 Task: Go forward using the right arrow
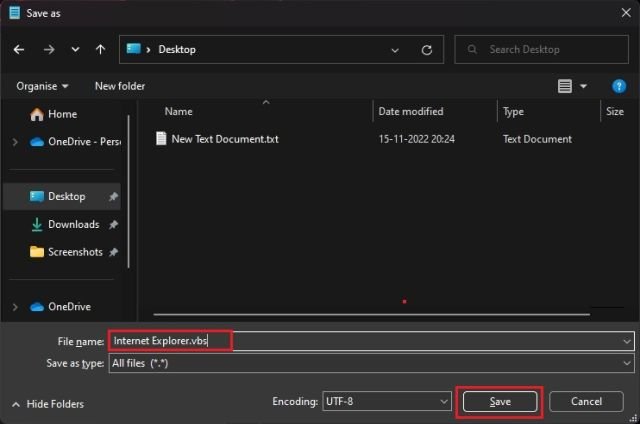pos(49,50)
